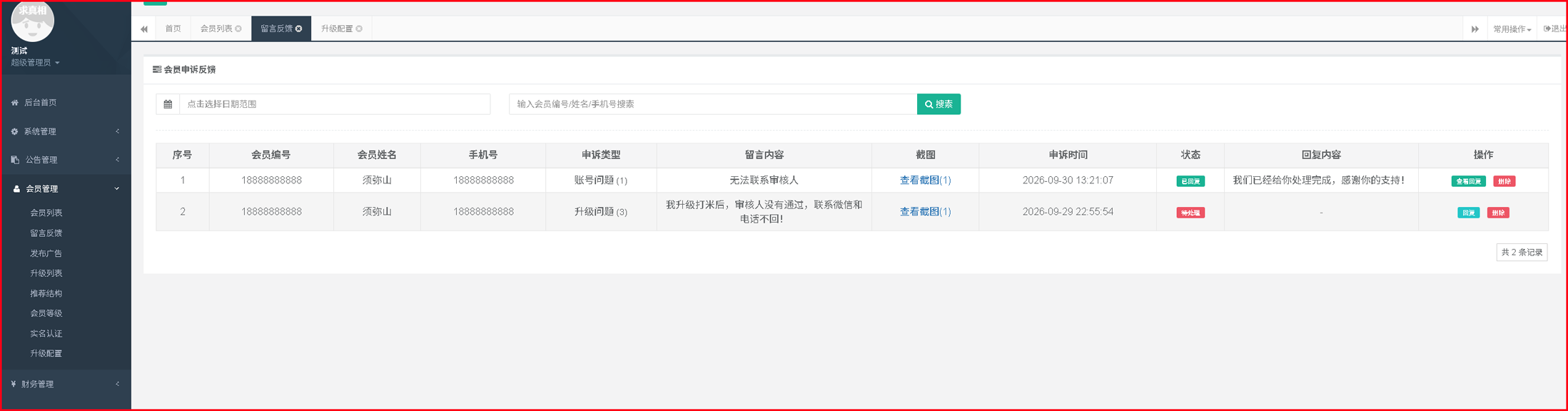
Task: Open the 常用操作 dropdown
Action: click(x=1512, y=29)
